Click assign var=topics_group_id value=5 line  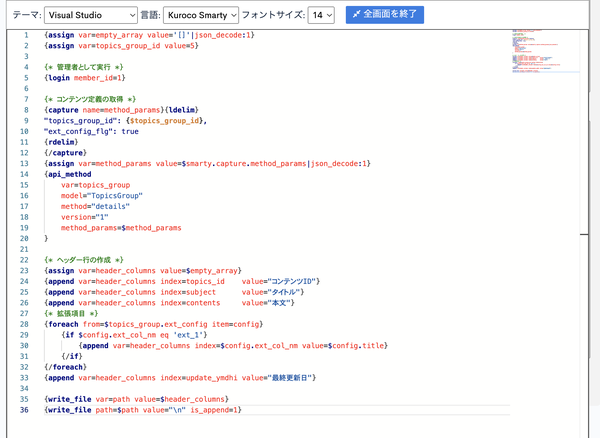tap(121, 46)
